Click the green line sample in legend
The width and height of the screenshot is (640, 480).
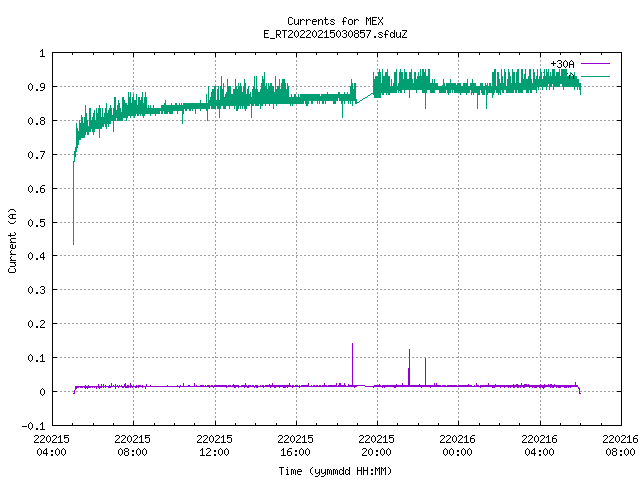(x=595, y=76)
